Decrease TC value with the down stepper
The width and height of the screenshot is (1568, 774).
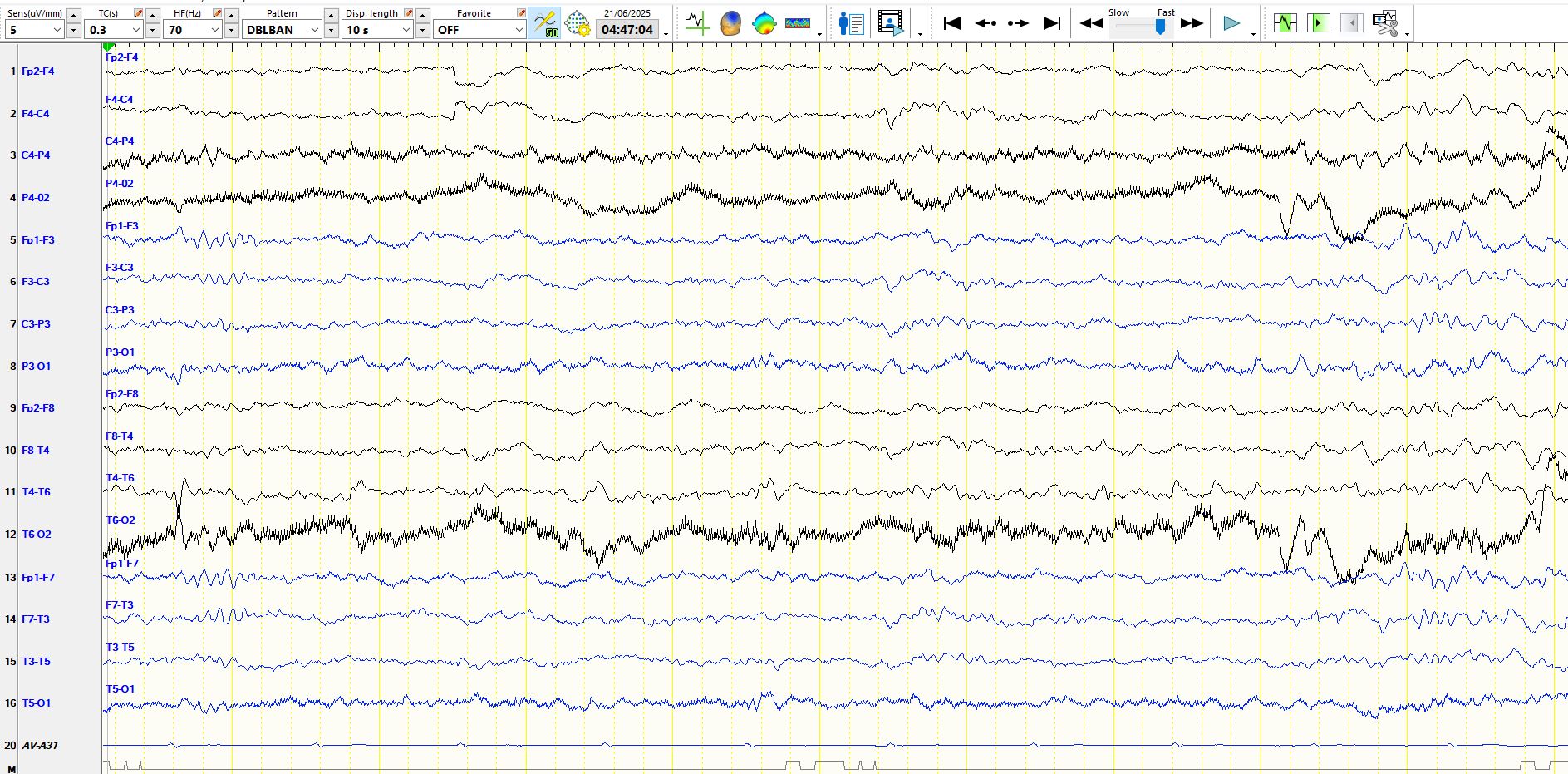coord(153,30)
